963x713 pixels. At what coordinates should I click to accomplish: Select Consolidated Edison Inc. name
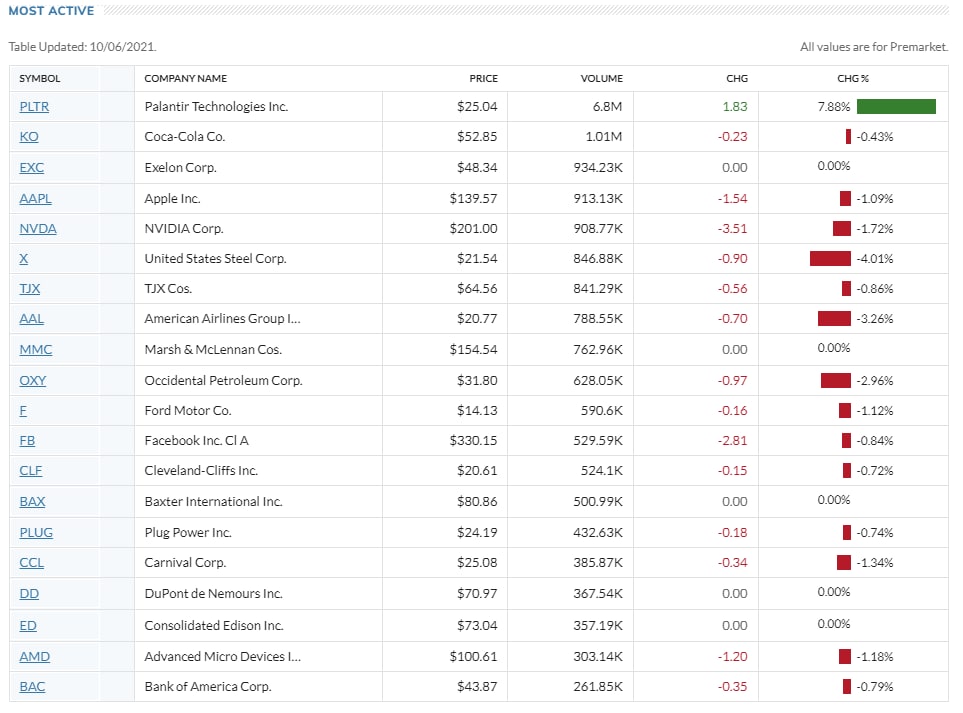pyautogui.click(x=214, y=626)
